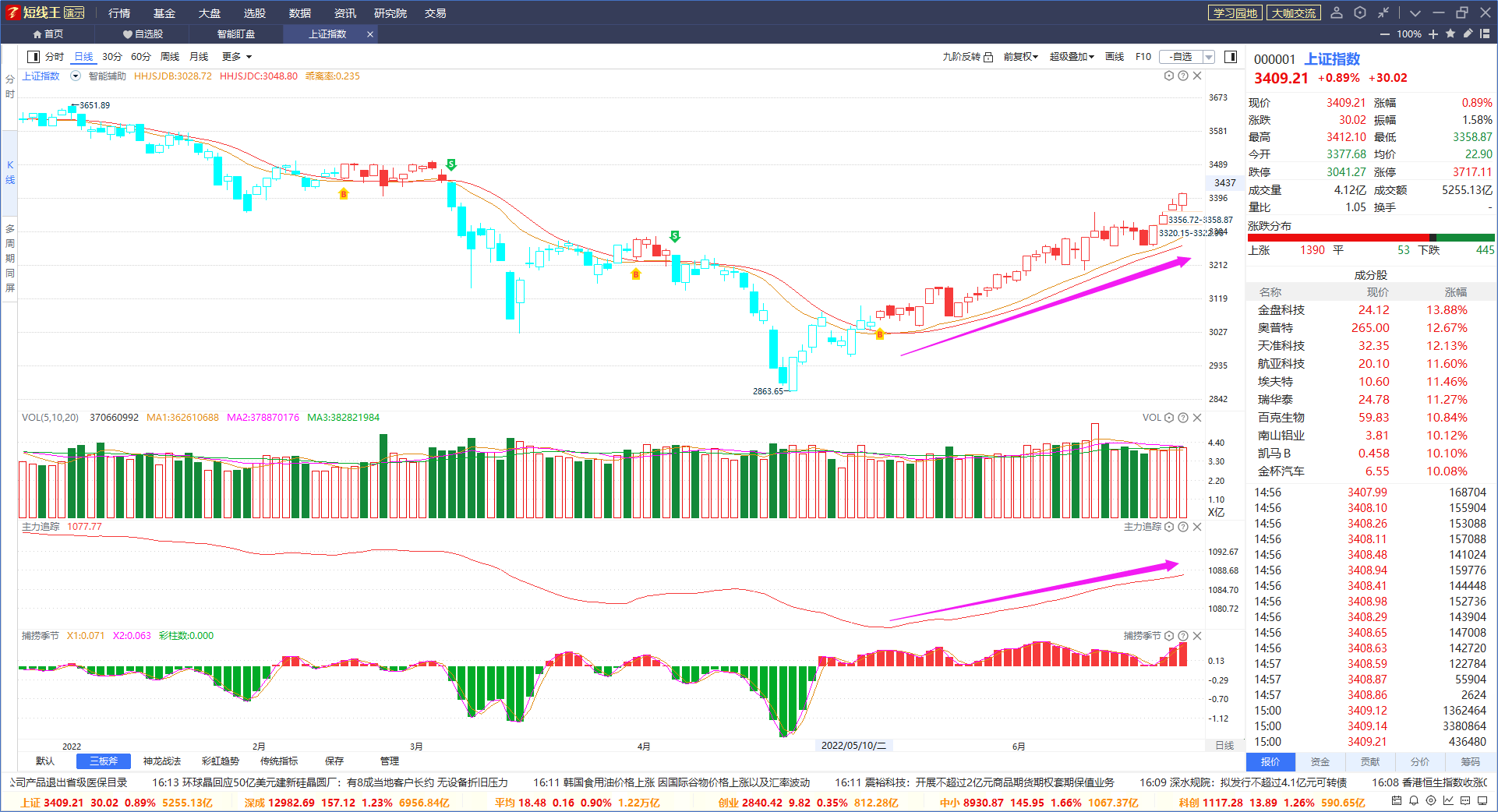Toggle the left panel layout icon
1498x812 pixels.
click(34, 57)
